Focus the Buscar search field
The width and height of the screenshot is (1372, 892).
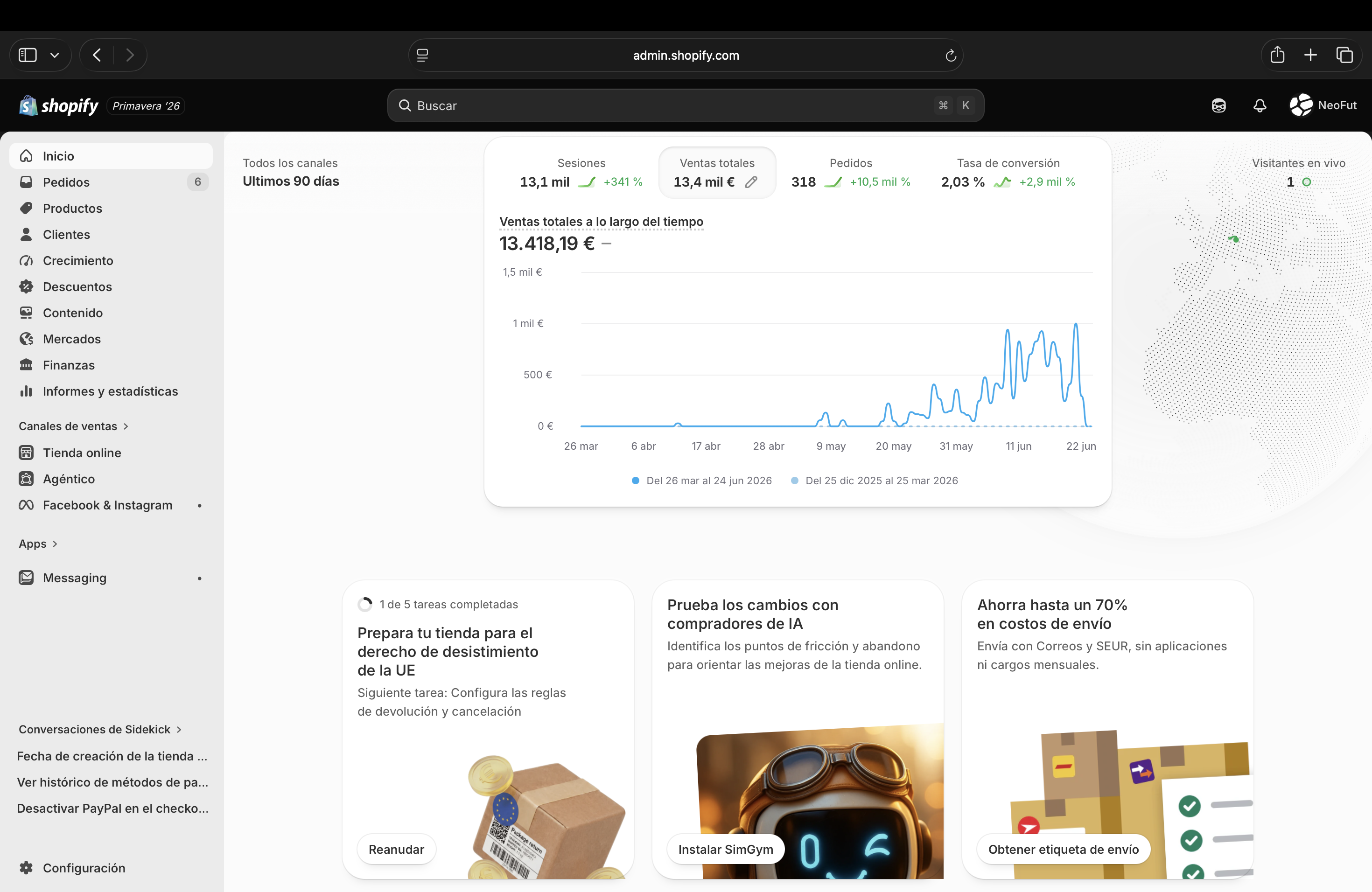coord(686,105)
